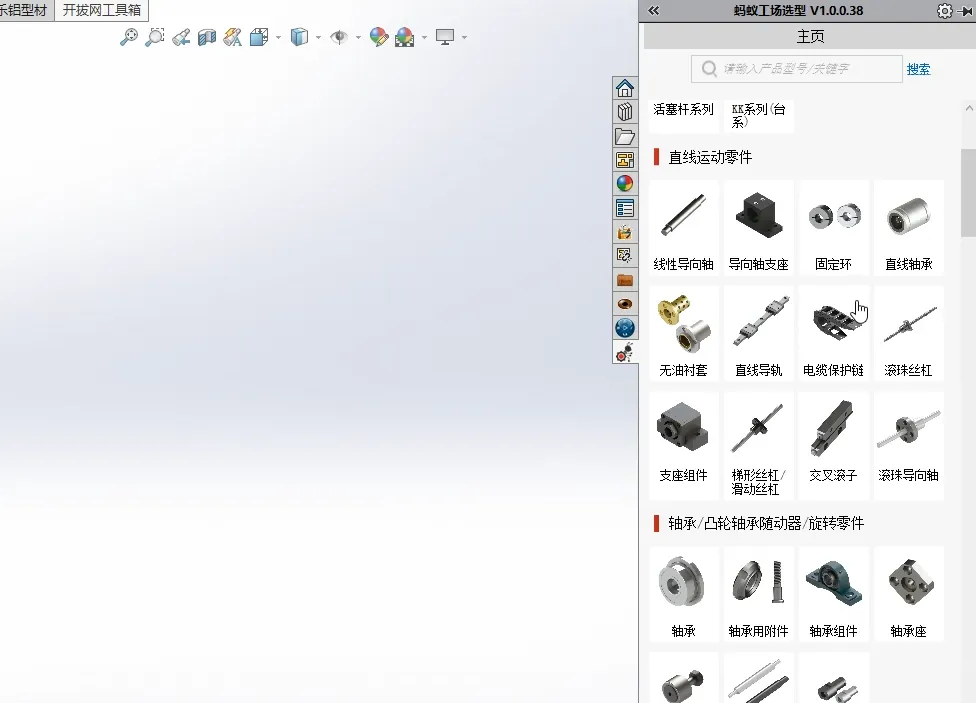Click Edit Appearance color ball icon
Viewport: 976px width, 703px height.
pos(378,37)
